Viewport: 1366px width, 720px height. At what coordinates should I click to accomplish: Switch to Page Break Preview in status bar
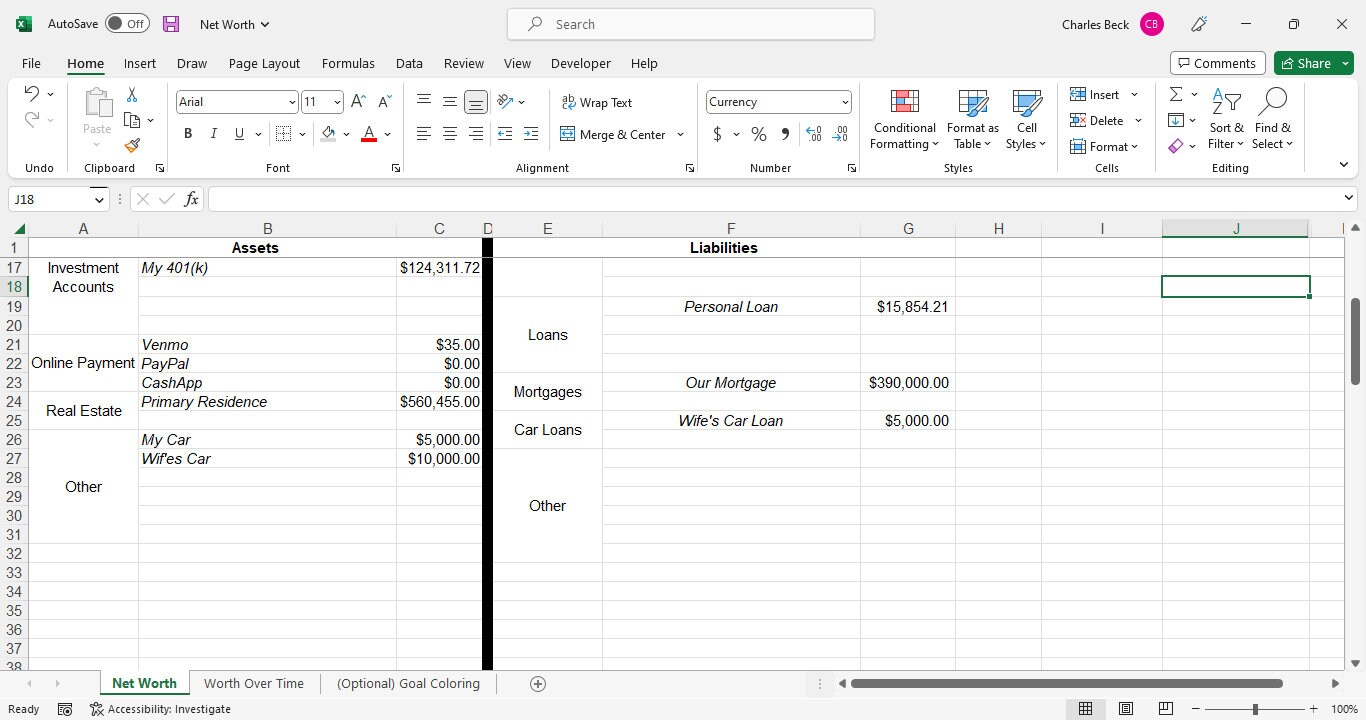pyautogui.click(x=1166, y=709)
